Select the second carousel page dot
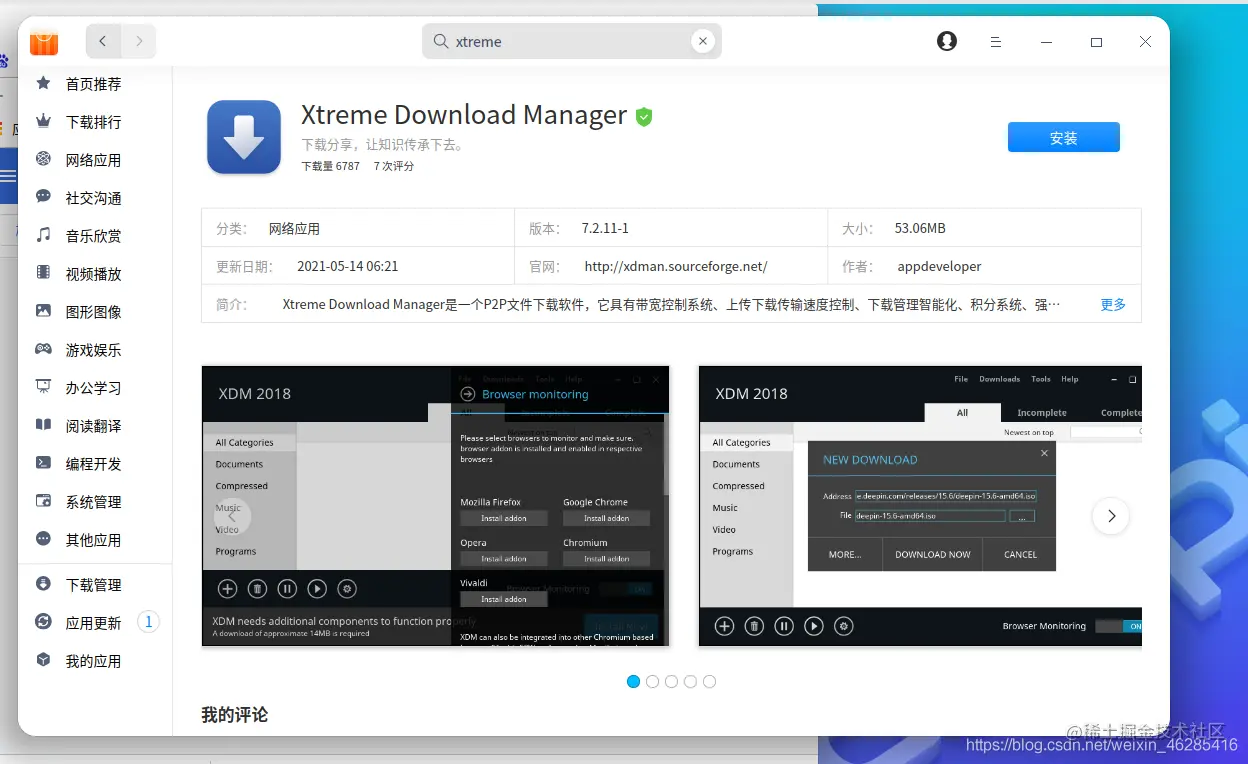Screen dimensions: 1248x764 652,681
